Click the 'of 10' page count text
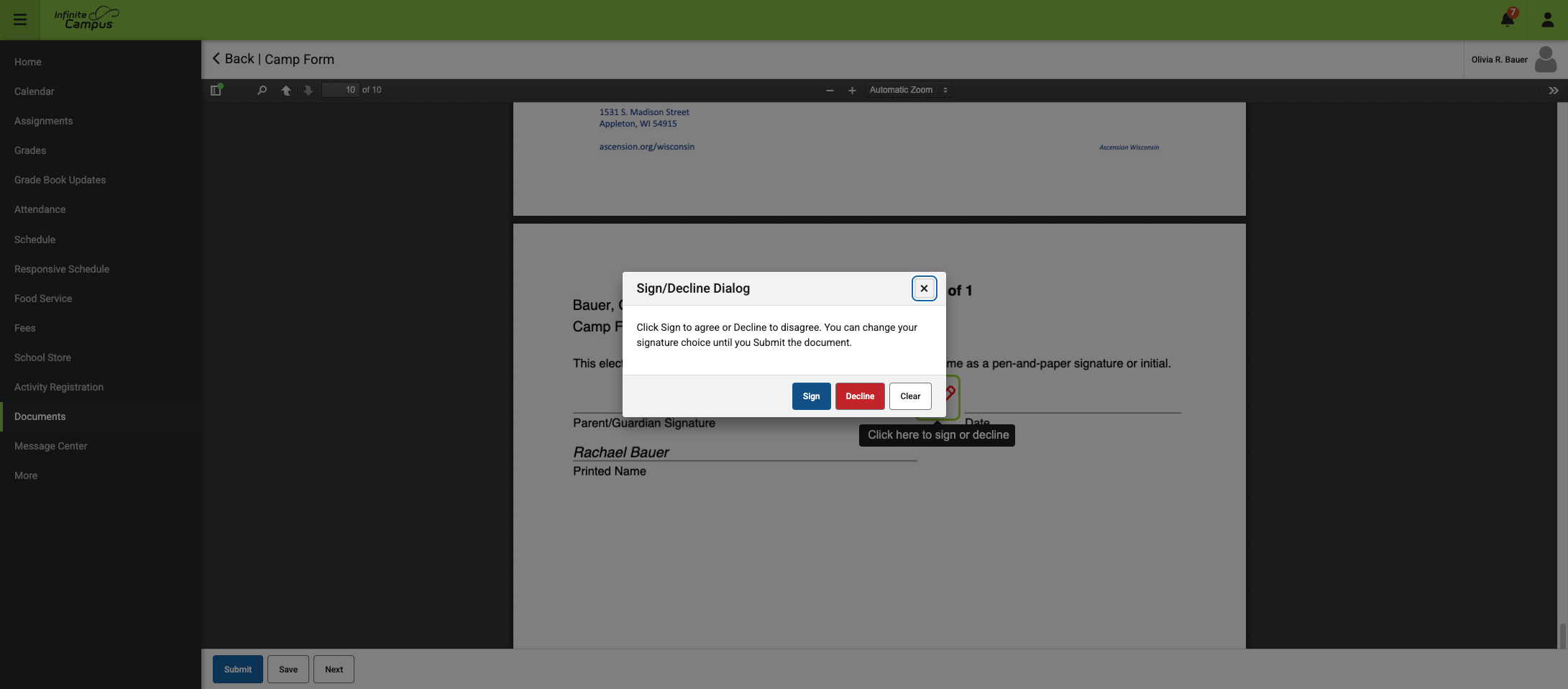The image size is (1568, 689). 372,90
